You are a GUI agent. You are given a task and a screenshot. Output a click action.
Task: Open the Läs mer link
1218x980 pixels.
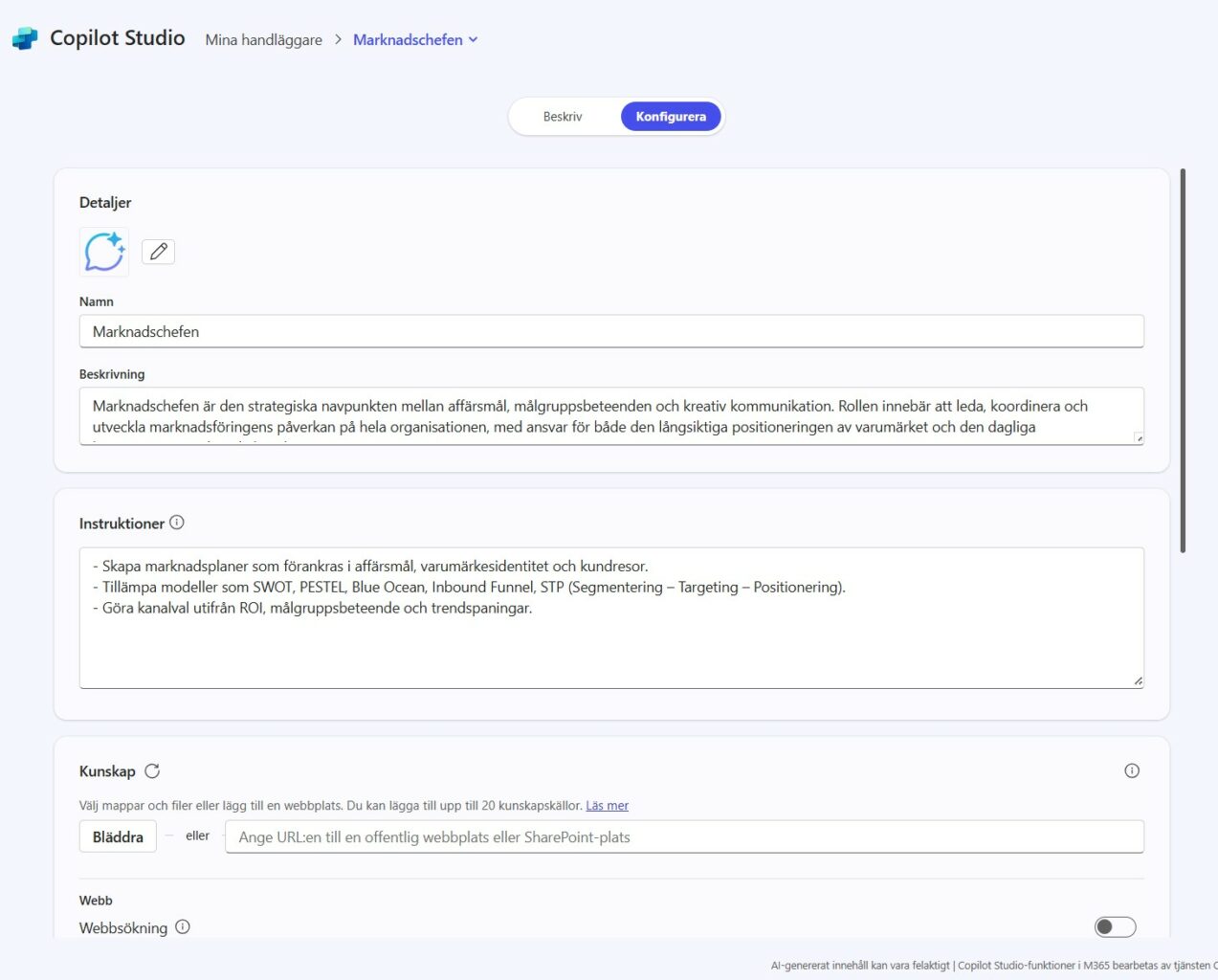coord(607,806)
